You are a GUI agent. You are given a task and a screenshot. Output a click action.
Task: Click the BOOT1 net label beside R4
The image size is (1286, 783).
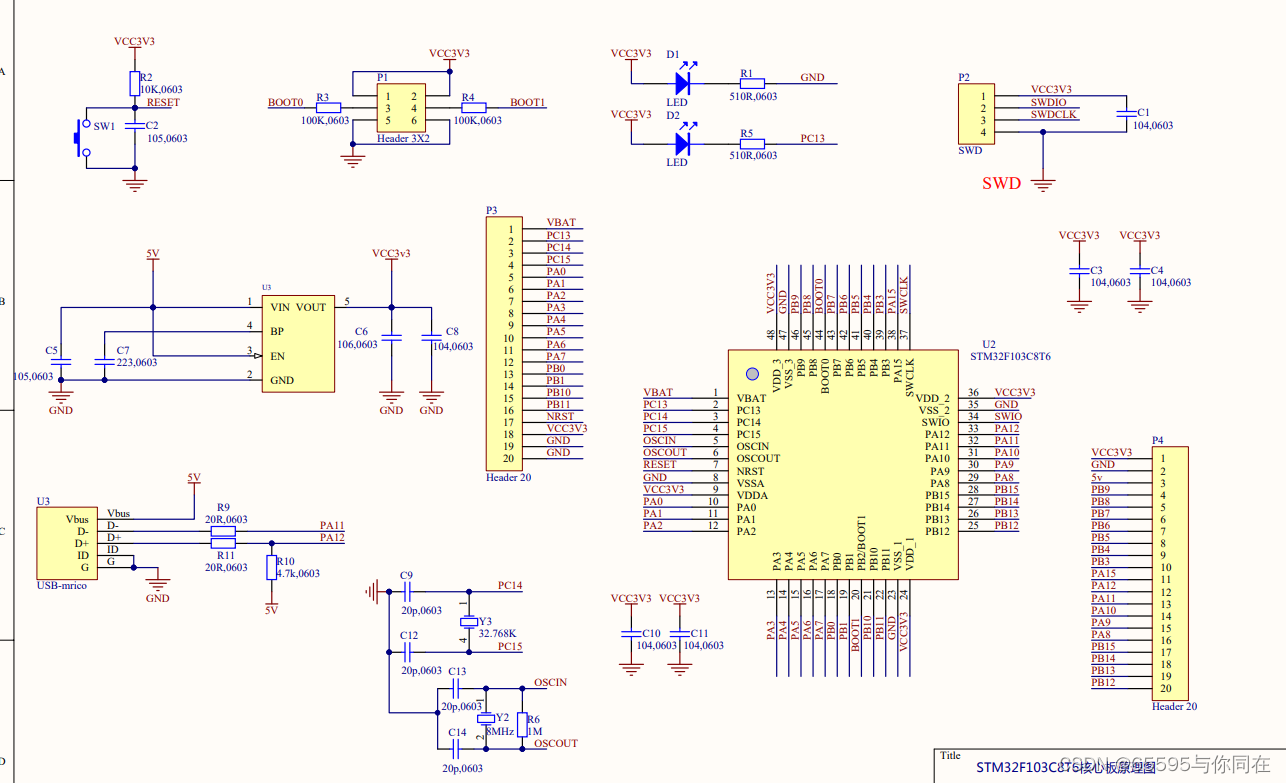pyautogui.click(x=528, y=102)
